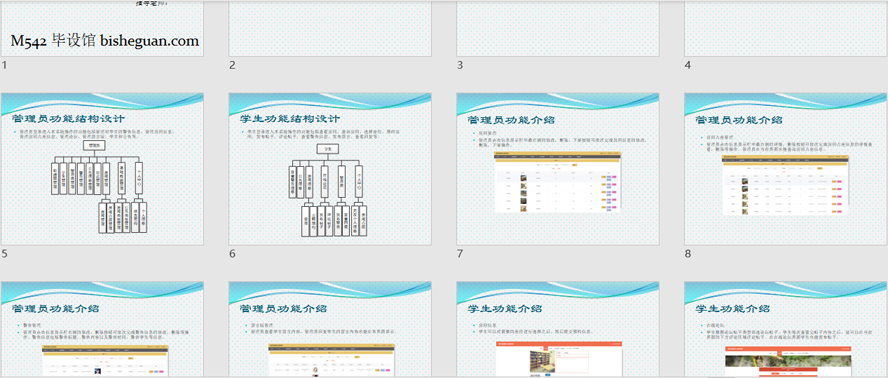Select slide 1 thumbnail with bisheguan.com text
The image size is (888, 378).
click(x=103, y=28)
